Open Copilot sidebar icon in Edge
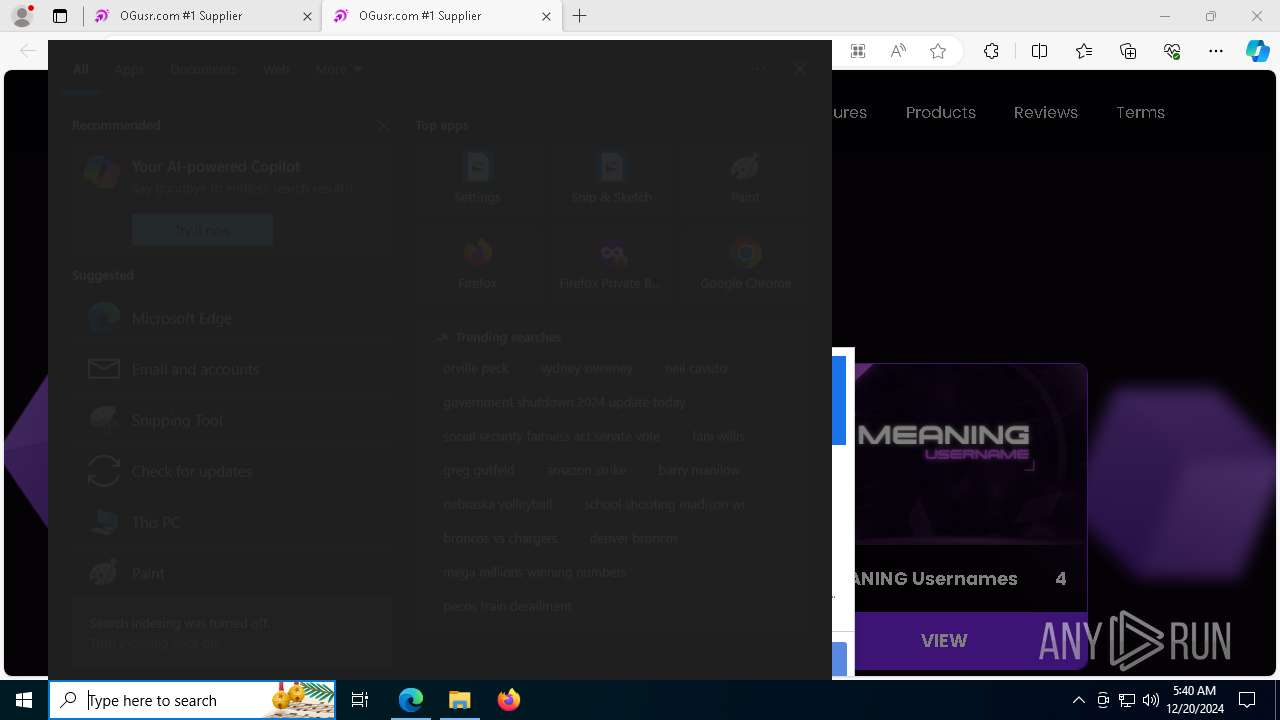 point(1257,51)
